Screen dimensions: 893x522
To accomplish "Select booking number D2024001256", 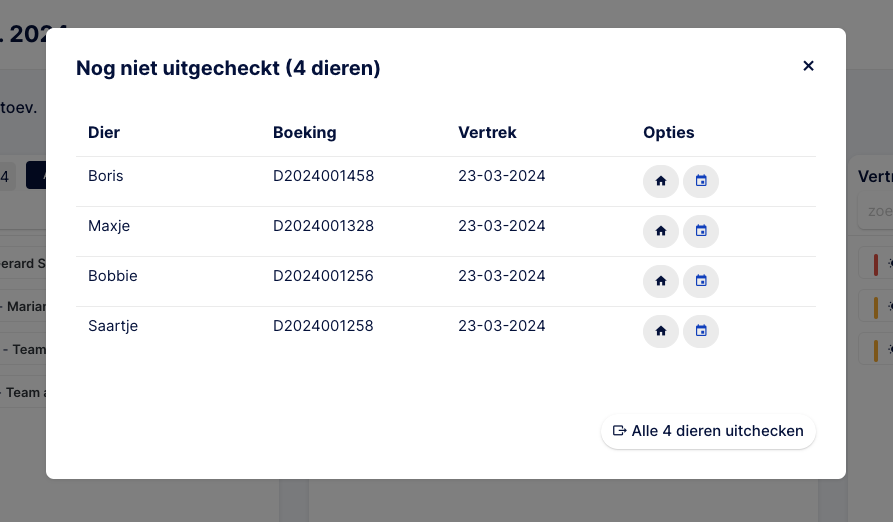I will [323, 276].
